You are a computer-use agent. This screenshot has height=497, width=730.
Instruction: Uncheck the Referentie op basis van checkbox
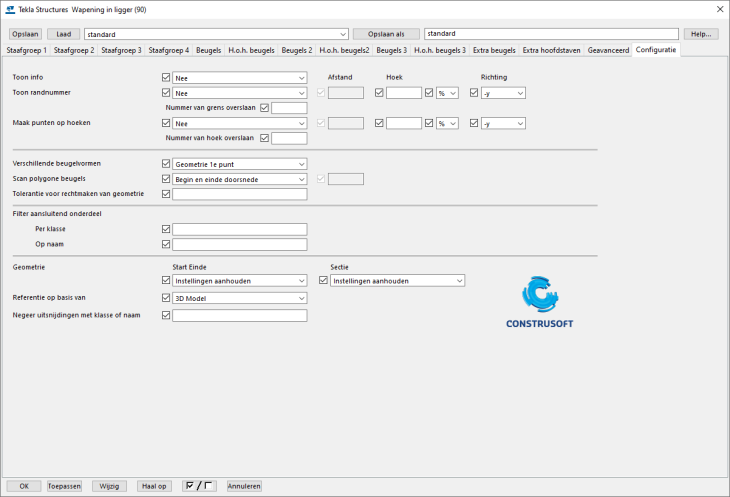click(x=166, y=297)
